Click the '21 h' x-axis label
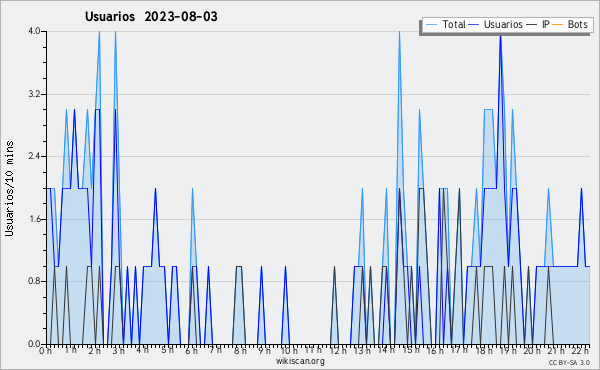This screenshot has width=600, height=370. [556, 350]
